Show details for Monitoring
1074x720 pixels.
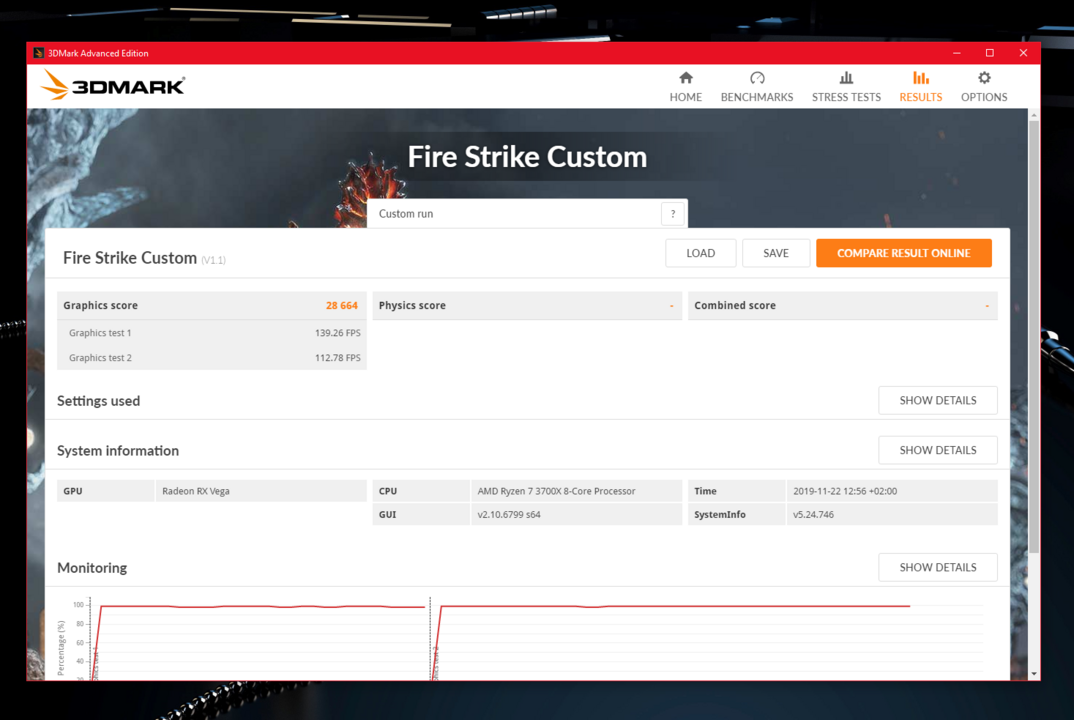(938, 567)
